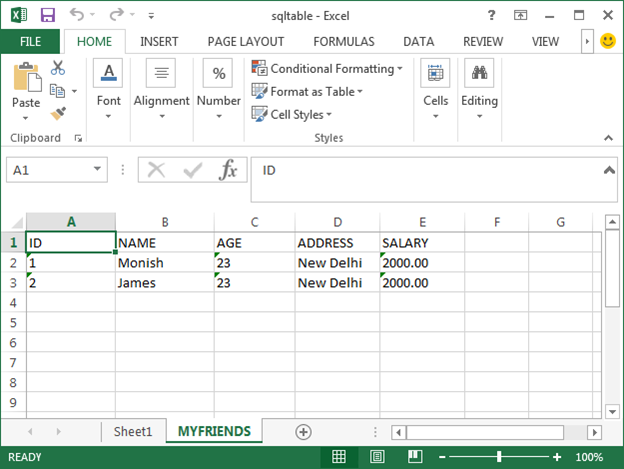The width and height of the screenshot is (624, 469).
Task: Switch to the PAGE LAYOUT tab
Action: (x=246, y=41)
